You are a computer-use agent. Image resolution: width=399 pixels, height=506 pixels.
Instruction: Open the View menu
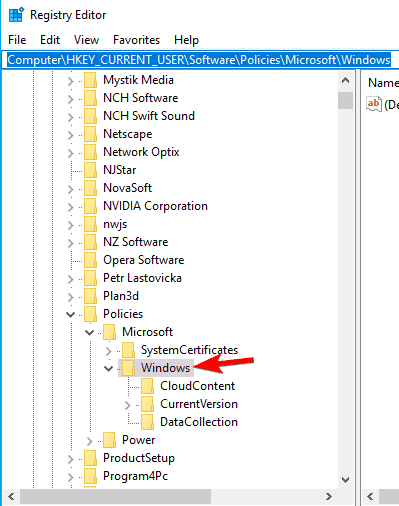click(86, 40)
